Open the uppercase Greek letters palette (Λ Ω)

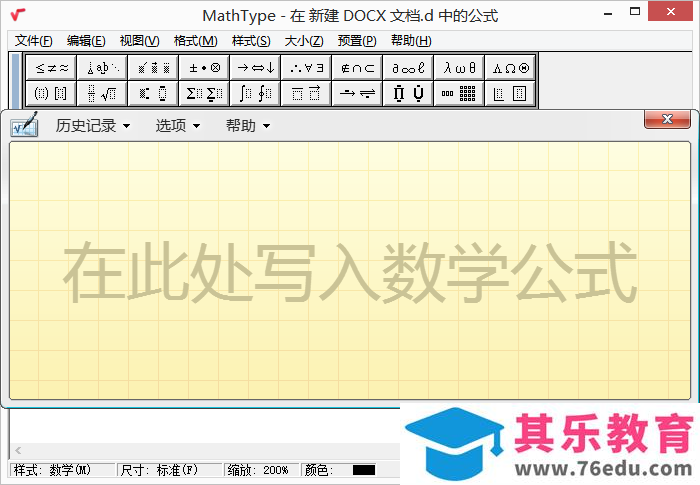pos(510,68)
